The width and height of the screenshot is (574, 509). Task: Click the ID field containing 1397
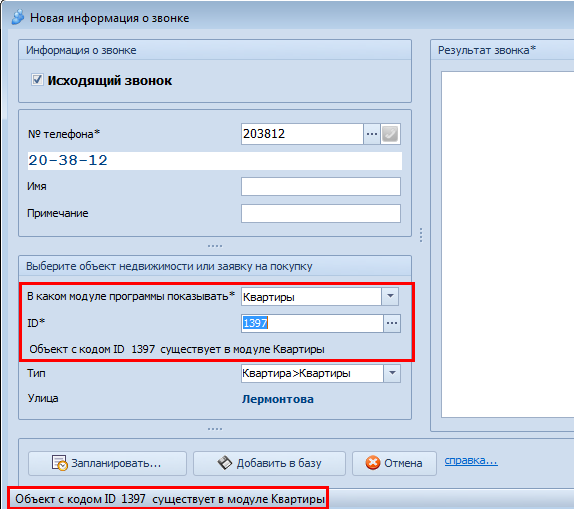pos(312,323)
